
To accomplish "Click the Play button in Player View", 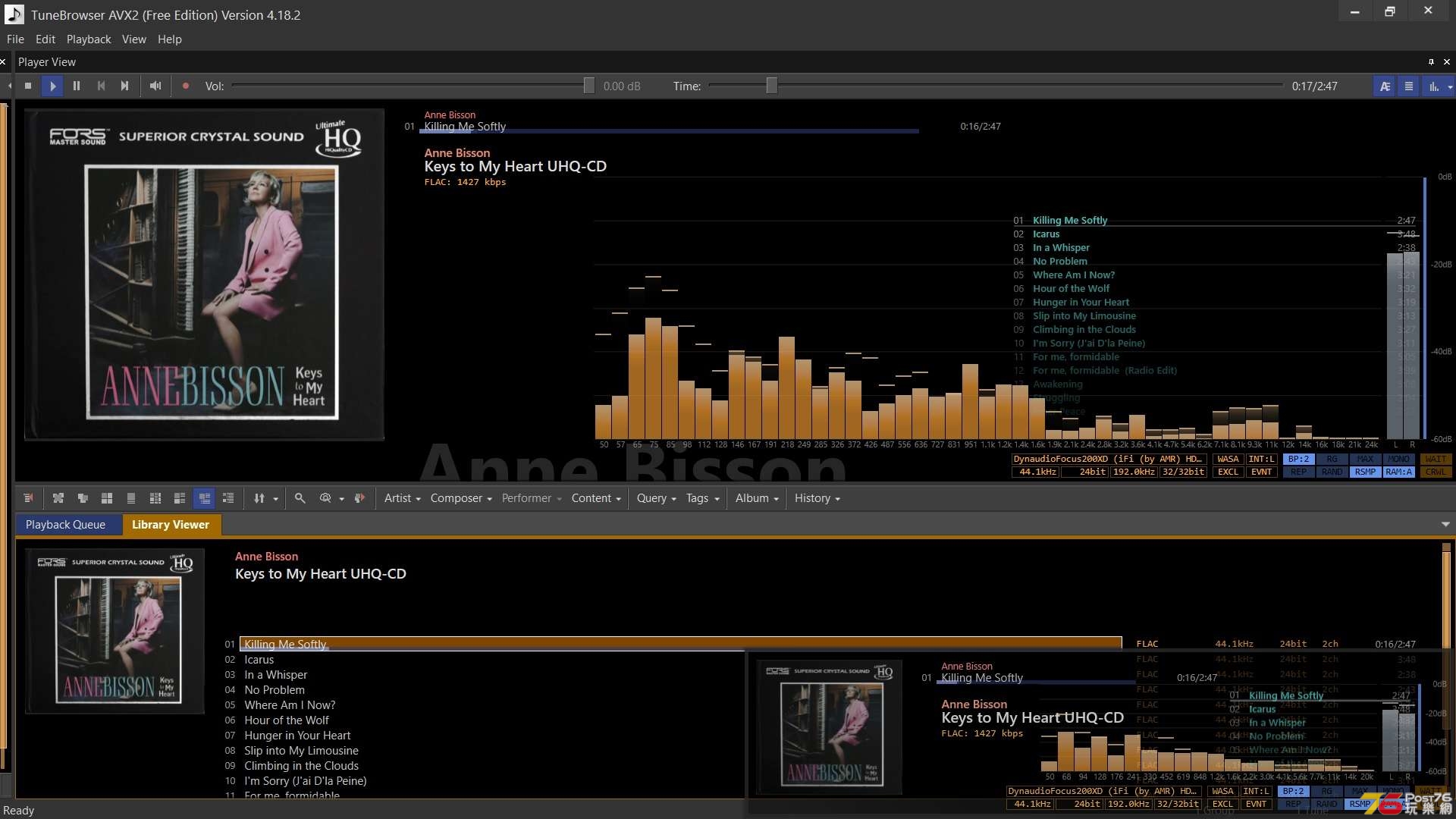I will click(52, 86).
